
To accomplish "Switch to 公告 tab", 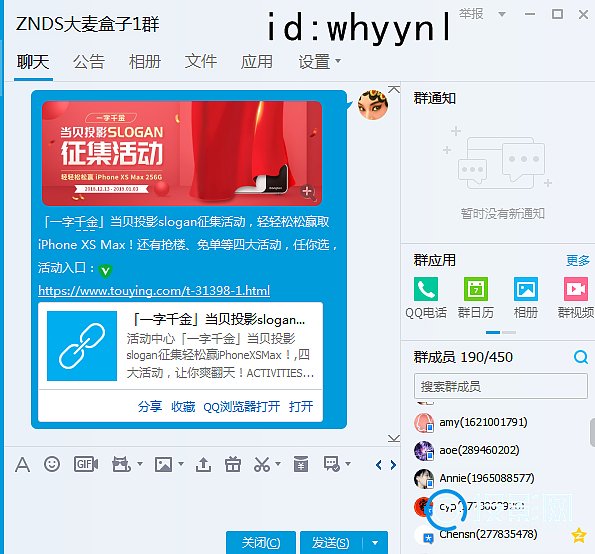I will 89,61.
